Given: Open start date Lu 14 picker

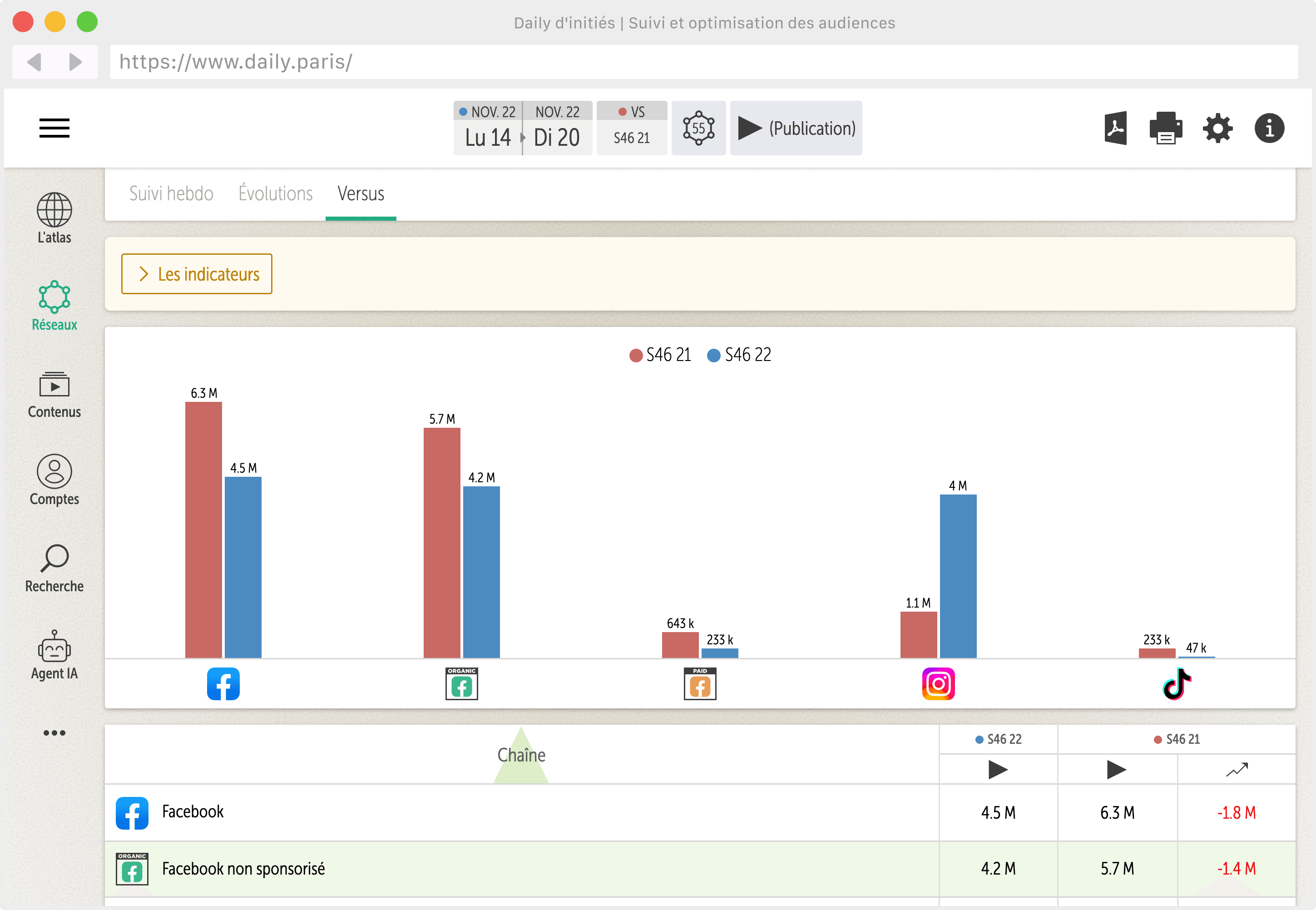Looking at the screenshot, I should pos(488,129).
